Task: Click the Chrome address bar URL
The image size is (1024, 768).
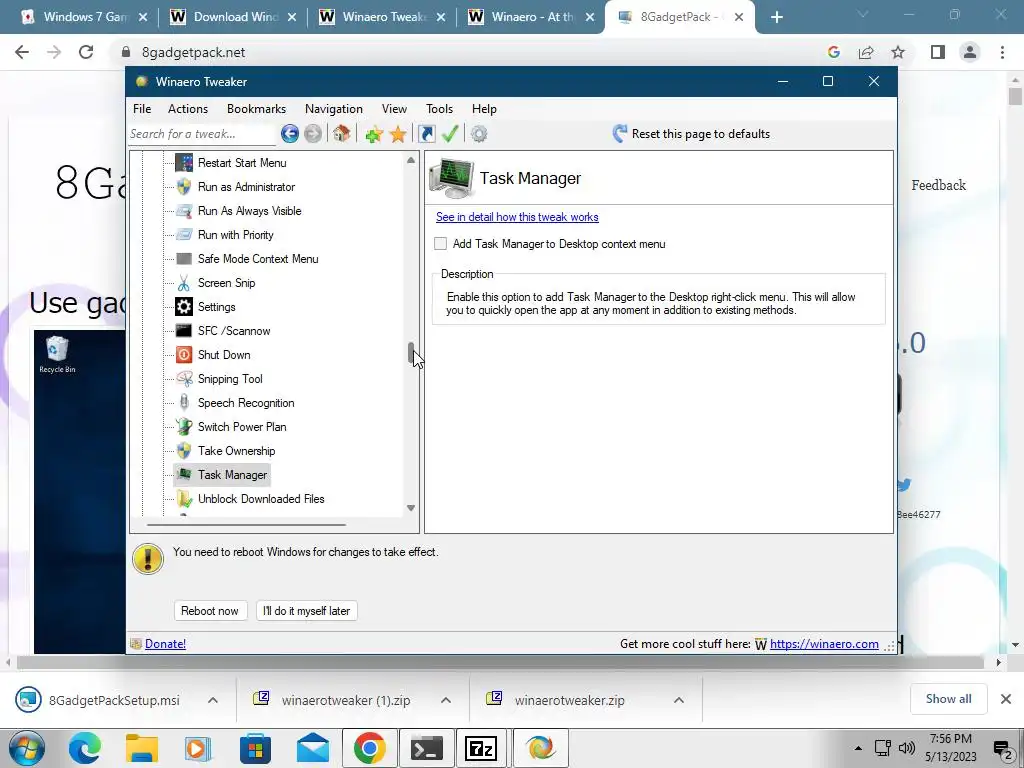Action: pos(193,52)
